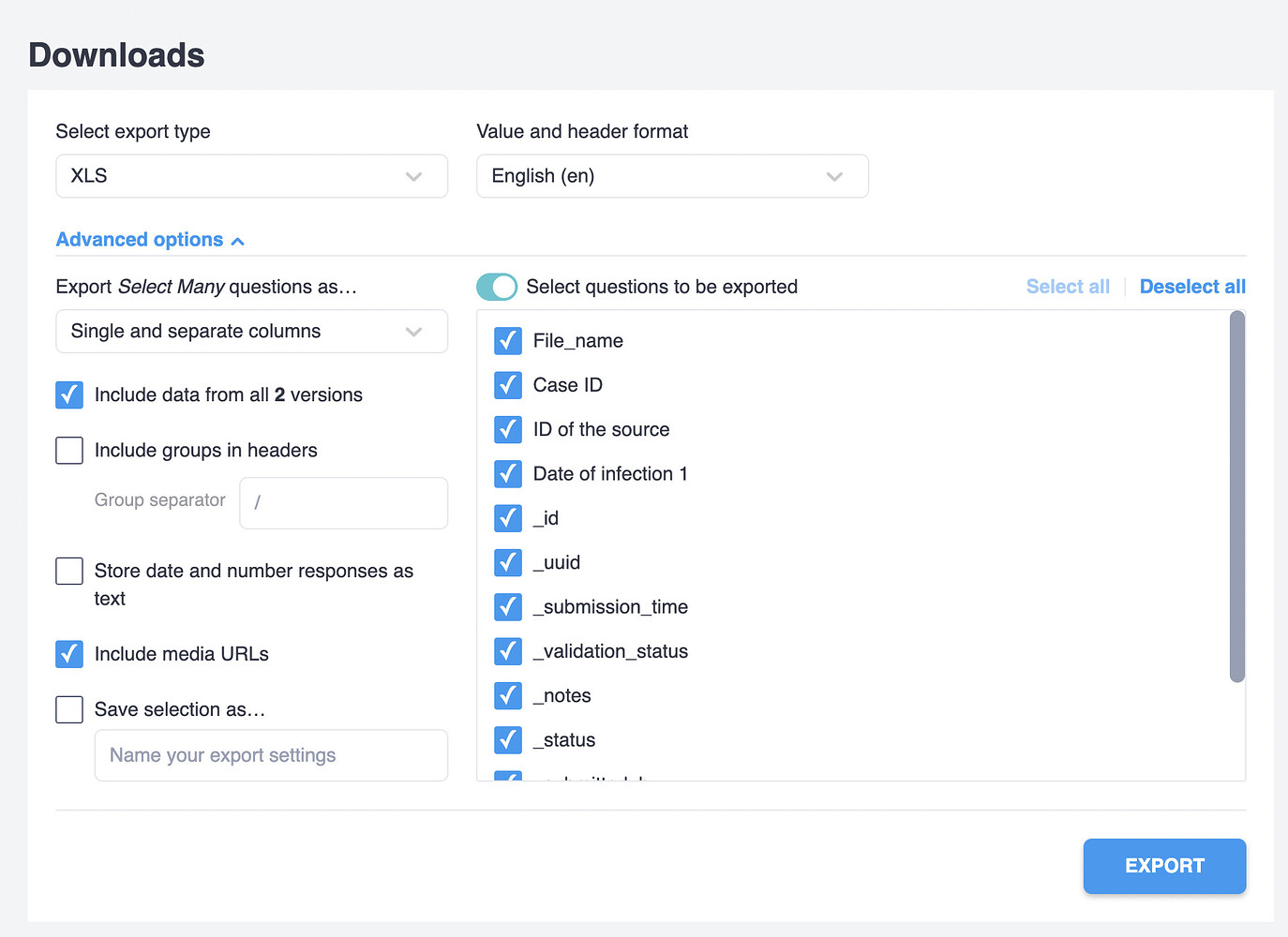Enable Save selection as option
Screen dimensions: 1288x937
point(69,709)
